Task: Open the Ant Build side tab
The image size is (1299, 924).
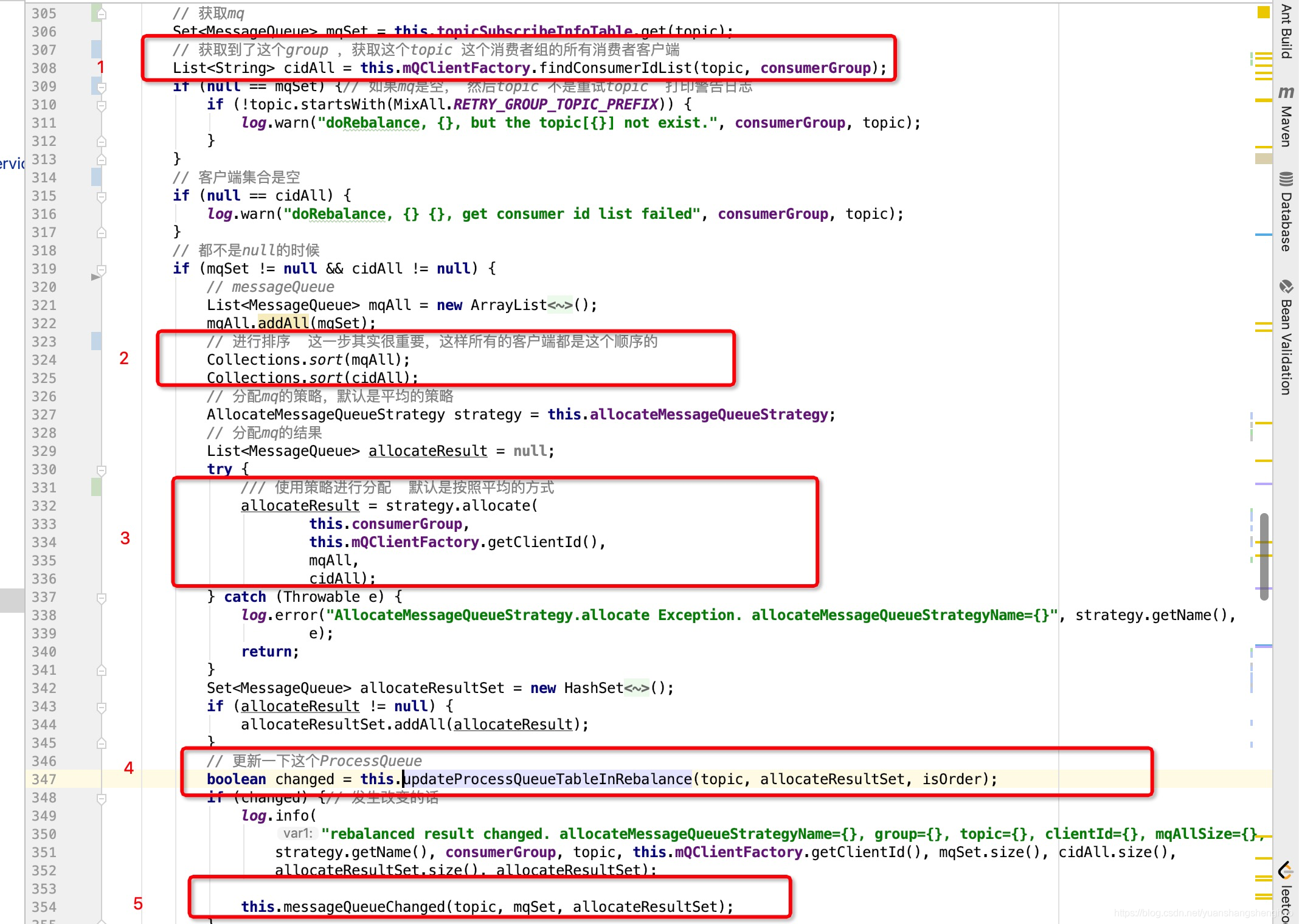Action: point(1286,30)
